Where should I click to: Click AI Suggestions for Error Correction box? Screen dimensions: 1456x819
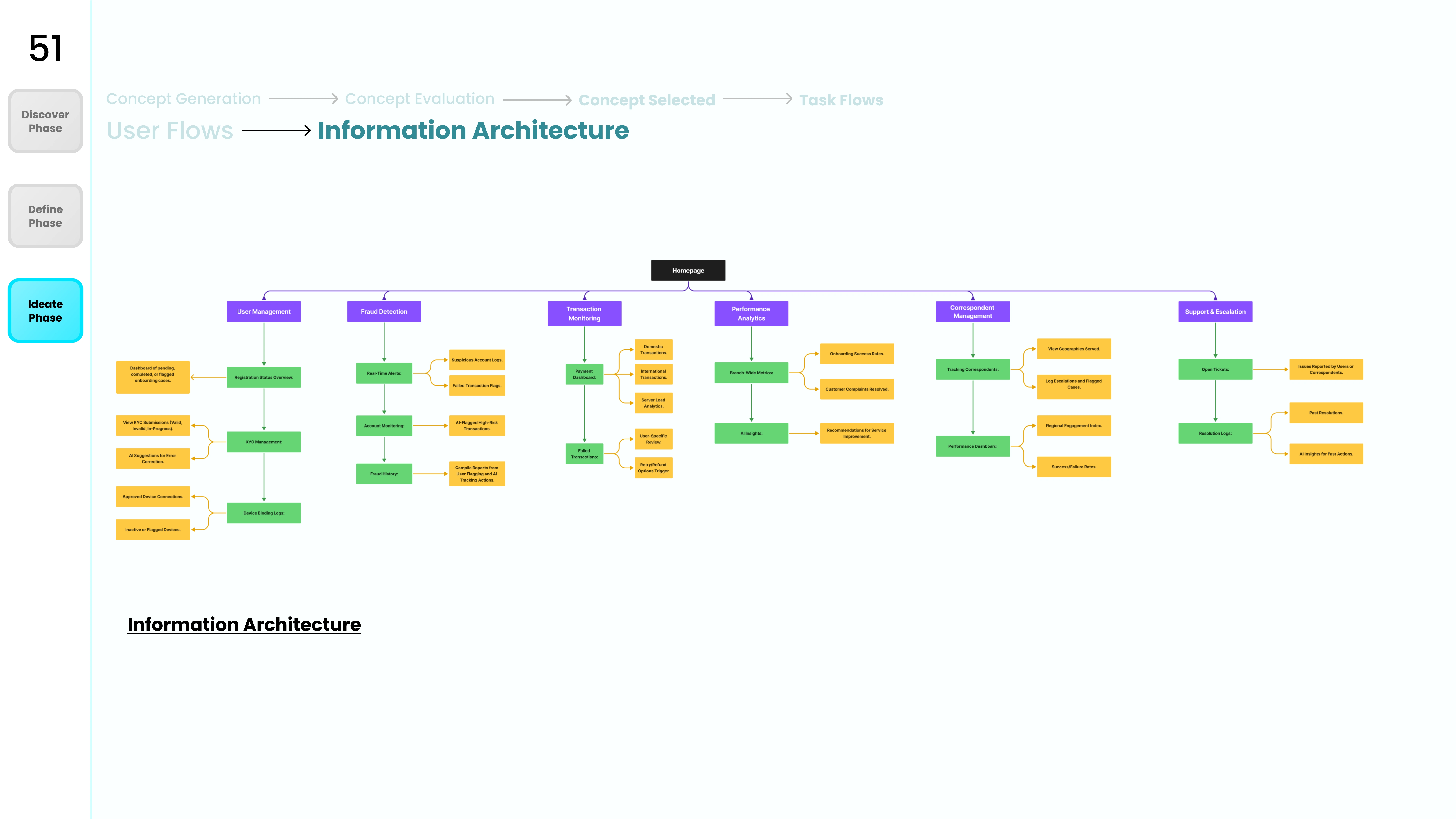click(153, 458)
